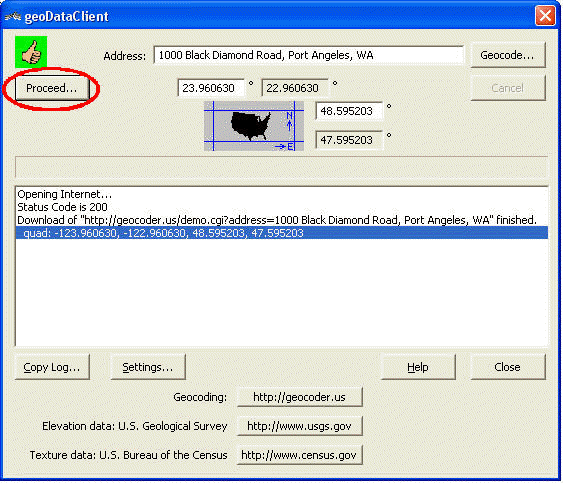Click the Geocode... button
The width and height of the screenshot is (563, 483).
508,55
